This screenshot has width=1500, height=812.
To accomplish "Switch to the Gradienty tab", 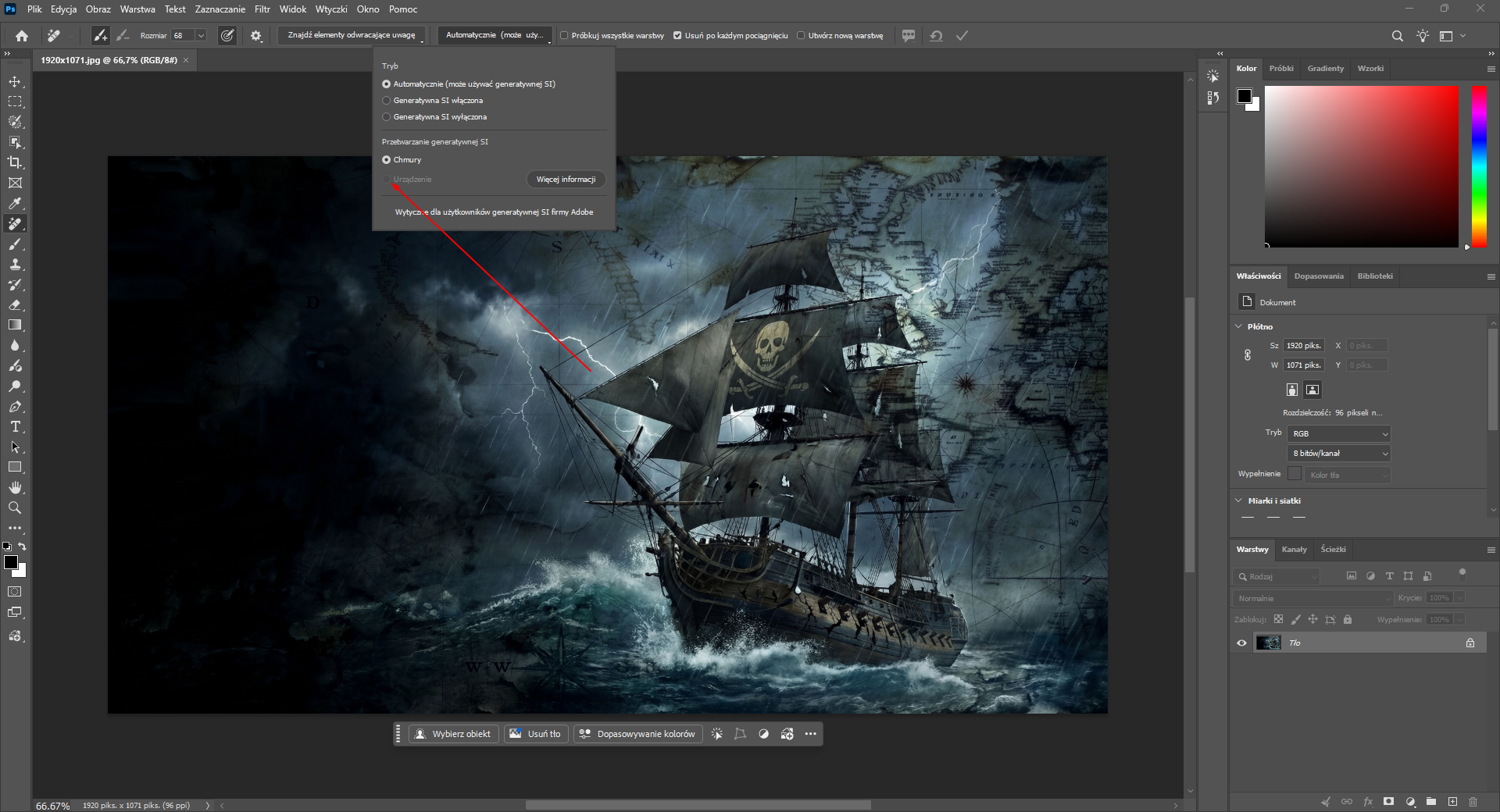I will [x=1326, y=69].
